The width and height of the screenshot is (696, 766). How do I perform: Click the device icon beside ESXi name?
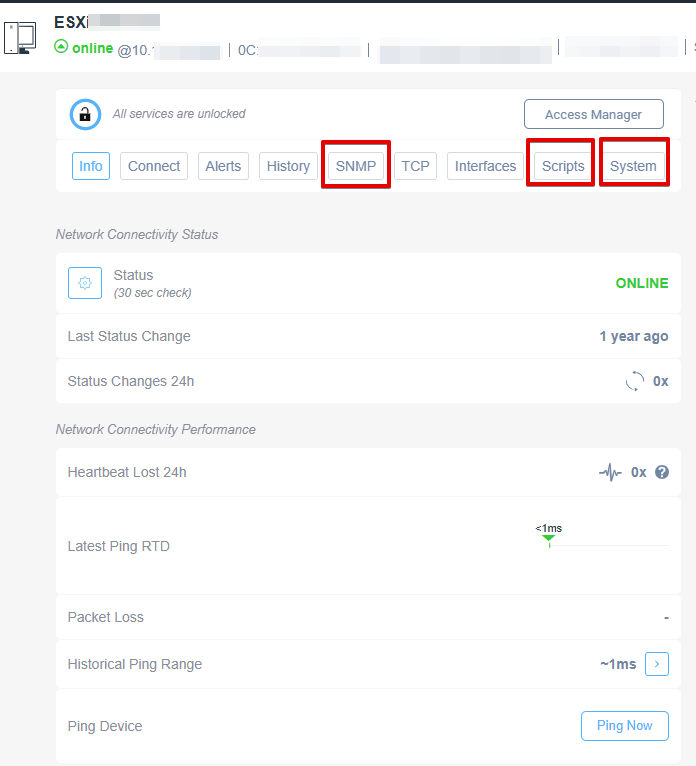(x=20, y=38)
